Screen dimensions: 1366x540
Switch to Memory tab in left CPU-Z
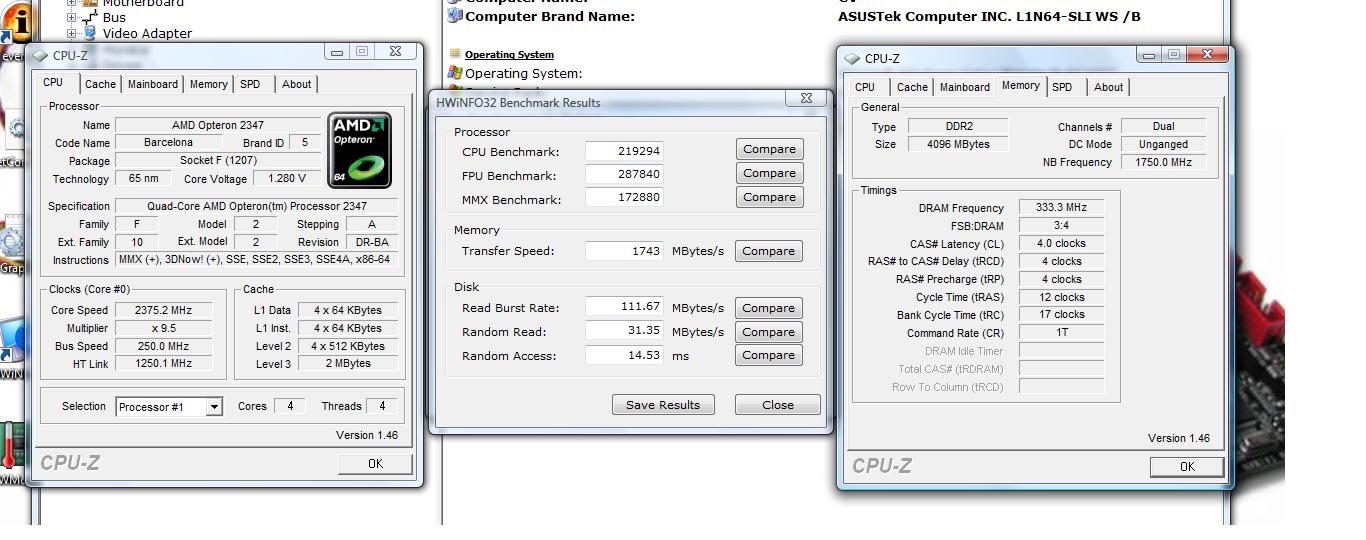(x=209, y=84)
